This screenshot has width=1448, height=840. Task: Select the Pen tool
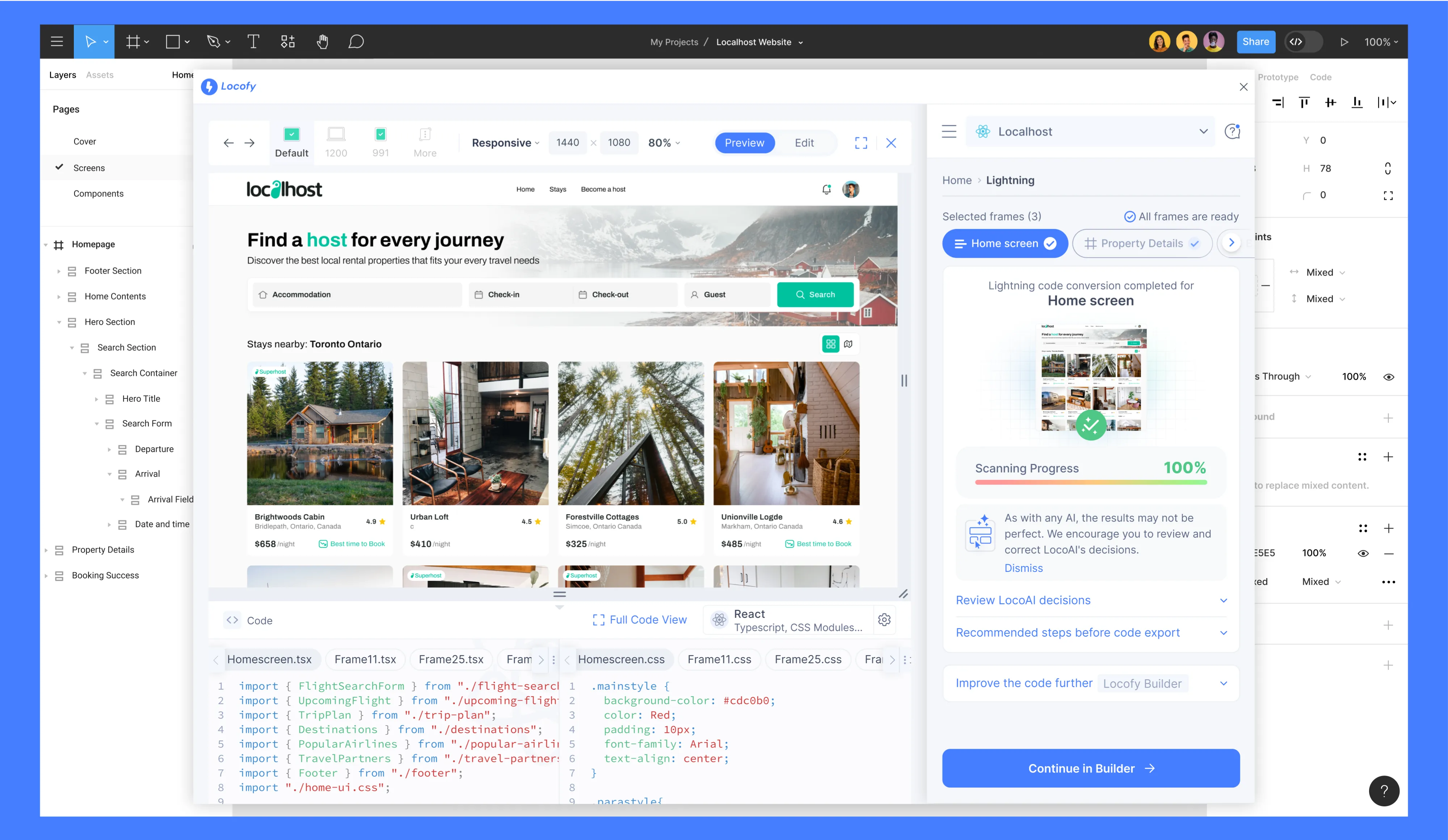[x=214, y=41]
